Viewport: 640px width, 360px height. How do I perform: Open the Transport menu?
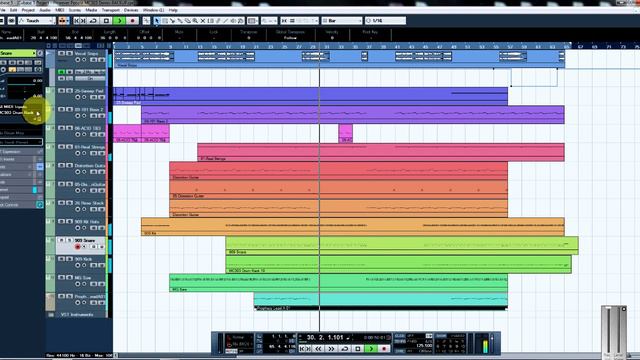pos(111,10)
